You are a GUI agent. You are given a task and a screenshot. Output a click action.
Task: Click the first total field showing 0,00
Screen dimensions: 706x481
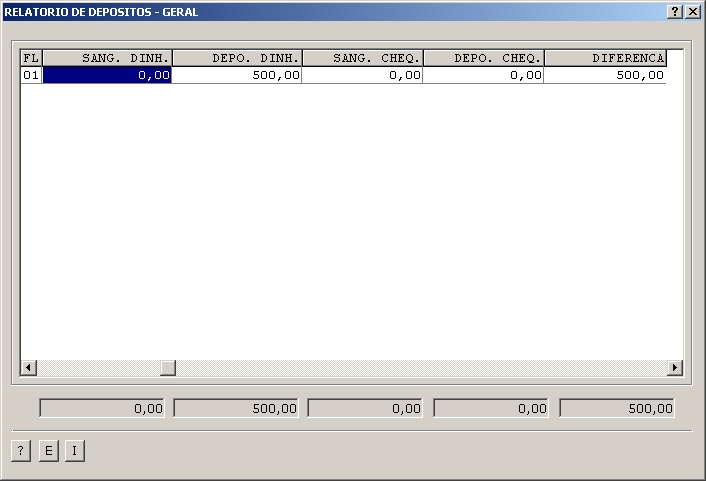click(x=102, y=408)
